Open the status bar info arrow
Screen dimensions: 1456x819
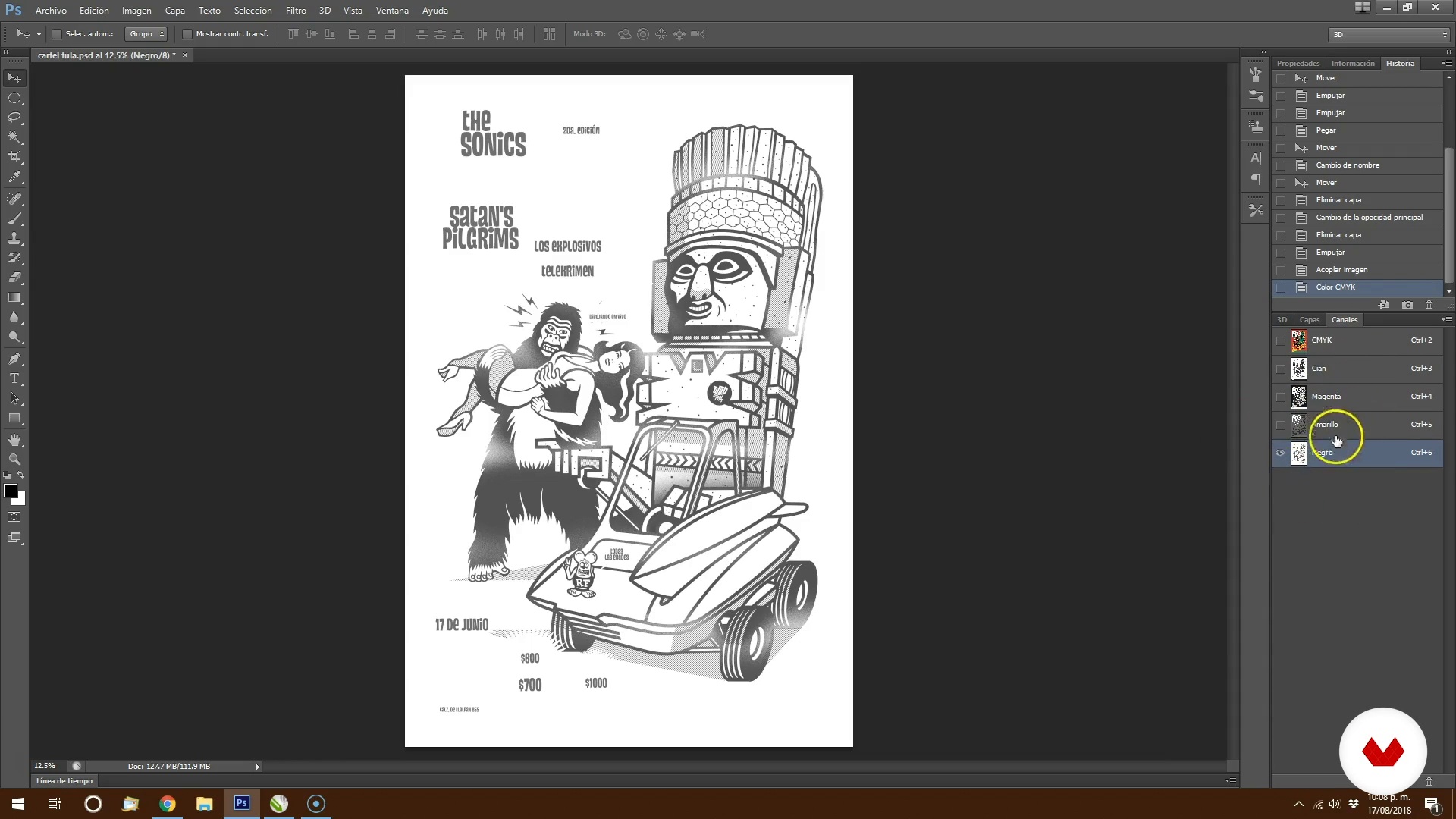pyautogui.click(x=257, y=767)
